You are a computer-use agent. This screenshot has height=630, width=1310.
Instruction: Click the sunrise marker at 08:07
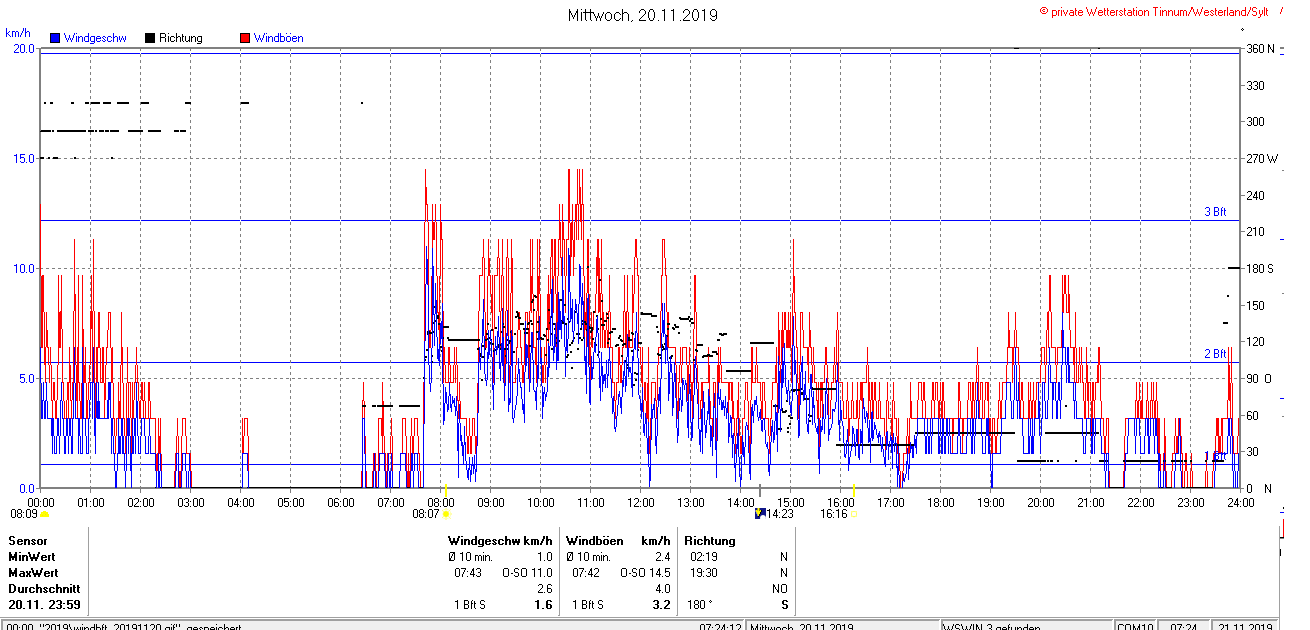446,514
